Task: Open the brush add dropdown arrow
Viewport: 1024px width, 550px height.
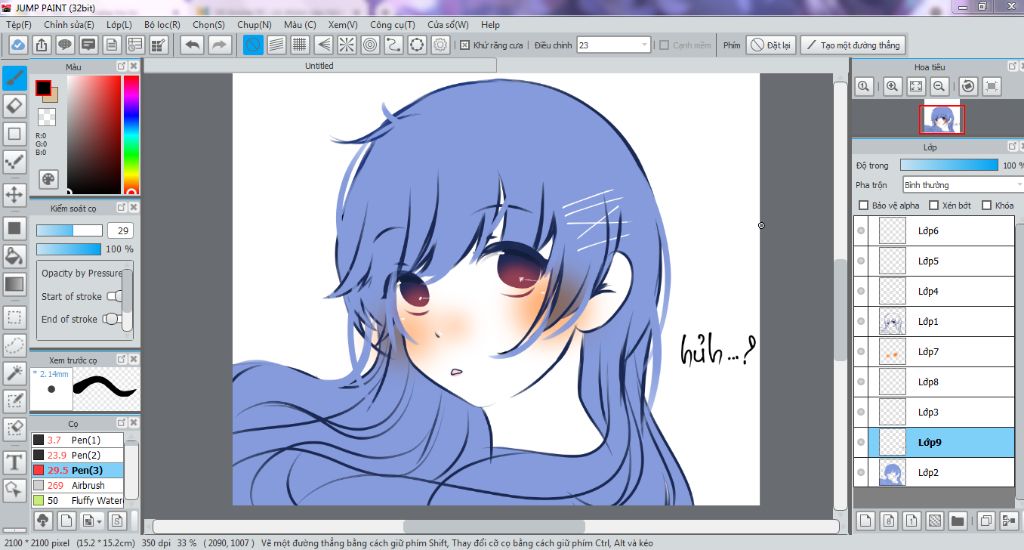Action: (x=99, y=521)
